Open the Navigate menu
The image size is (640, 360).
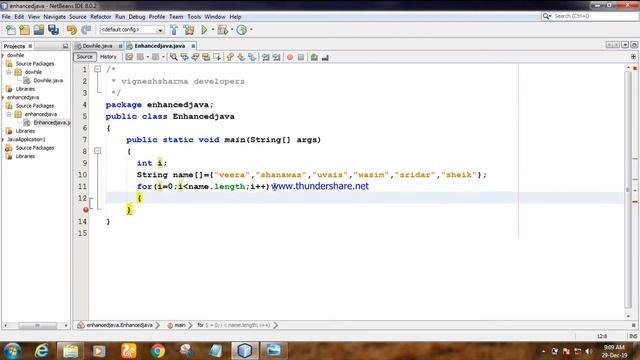(x=54, y=17)
